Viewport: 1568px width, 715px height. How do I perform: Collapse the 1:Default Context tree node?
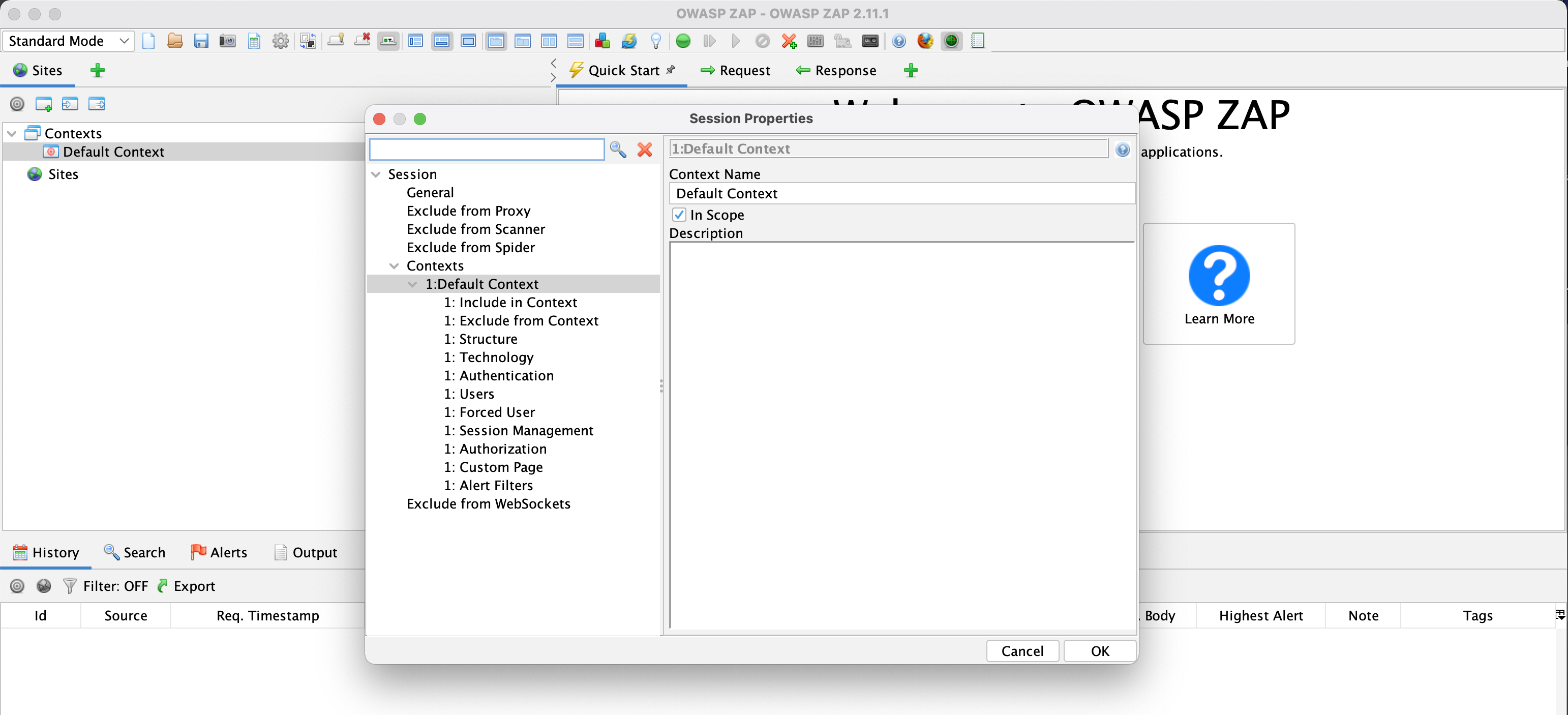[412, 284]
